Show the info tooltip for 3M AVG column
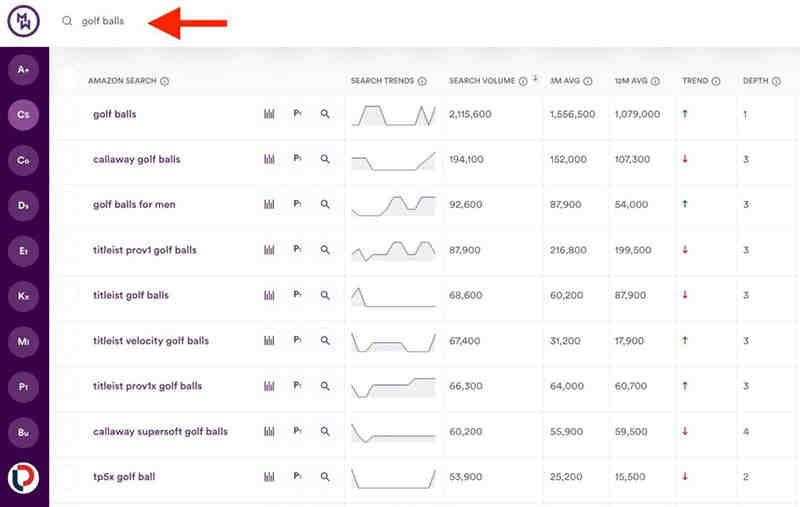The image size is (800, 507). point(588,81)
